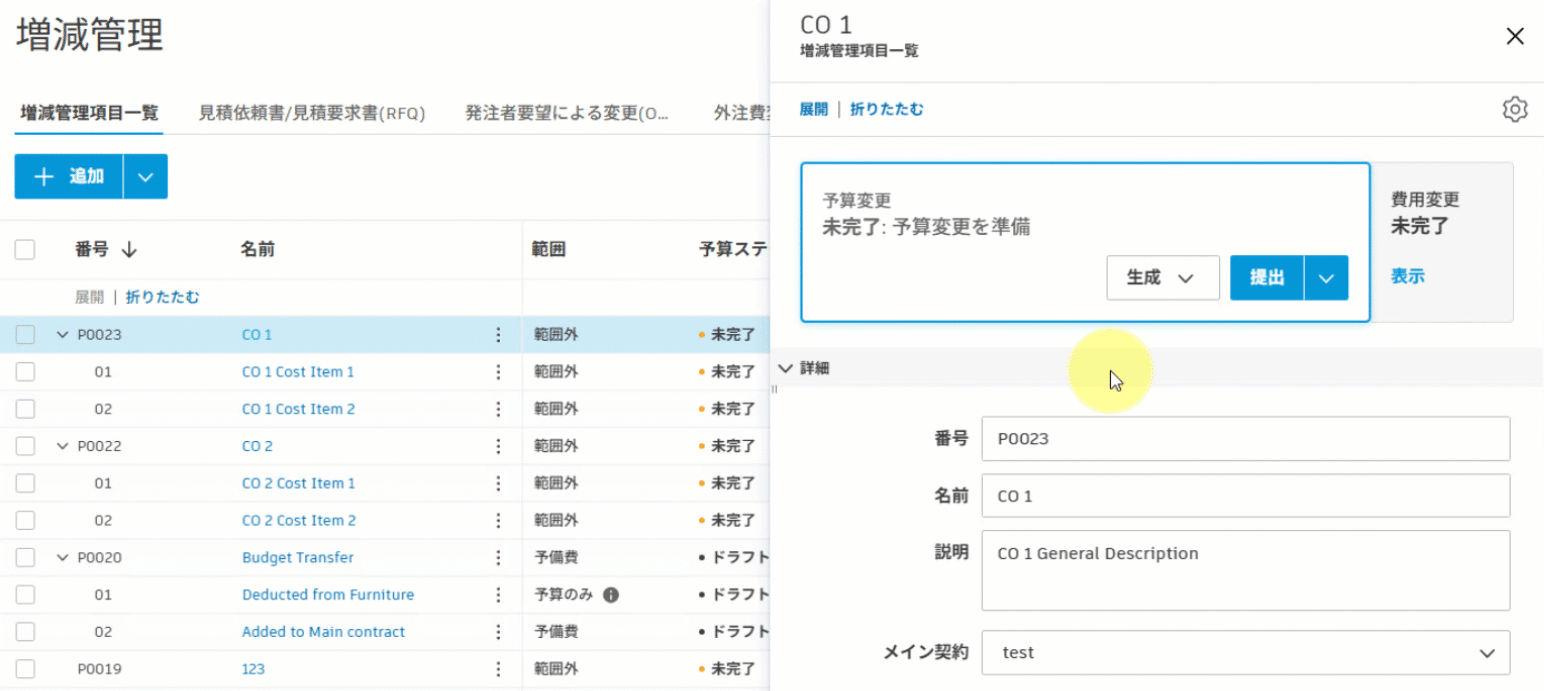The height and width of the screenshot is (691, 1544).
Task: Open the panel settings gear icon
Action: [x=1515, y=108]
